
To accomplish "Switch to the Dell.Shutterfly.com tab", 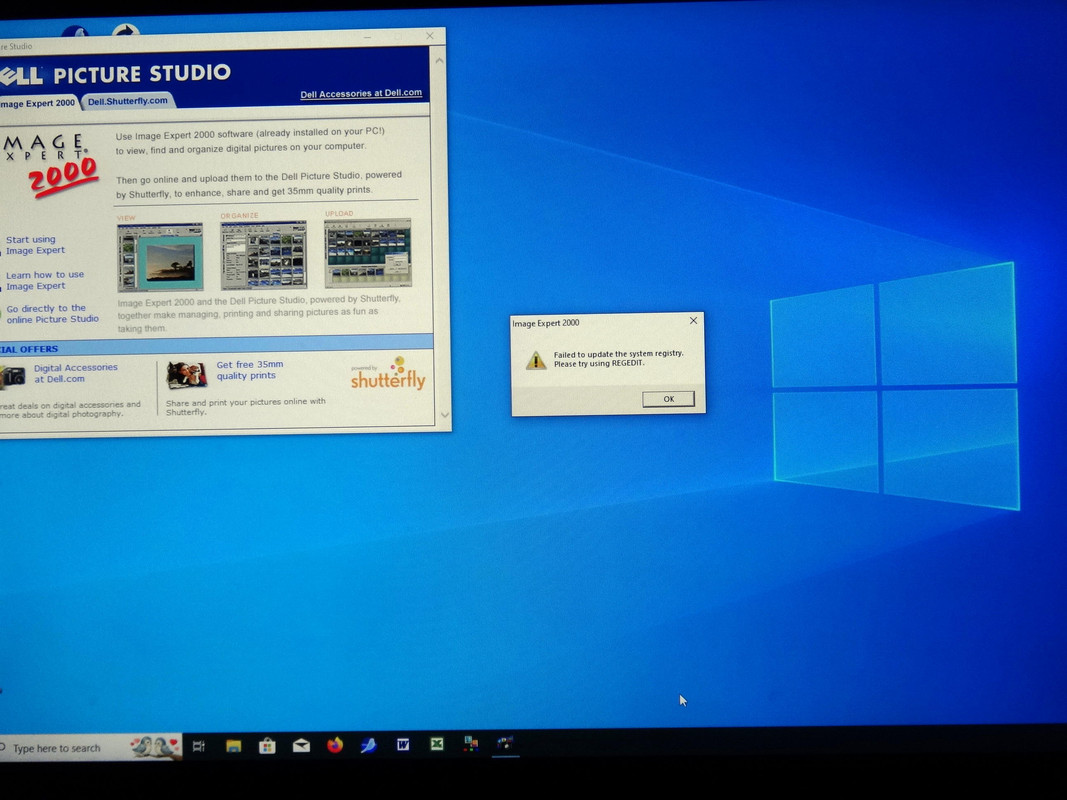I will point(127,101).
